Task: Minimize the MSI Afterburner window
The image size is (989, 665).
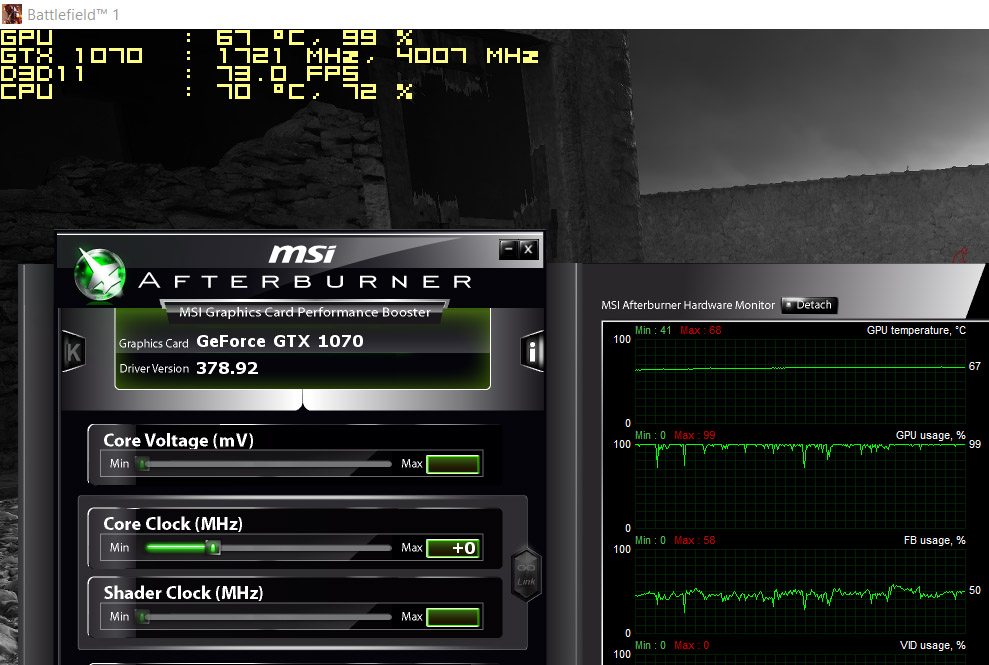Action: tap(508, 249)
